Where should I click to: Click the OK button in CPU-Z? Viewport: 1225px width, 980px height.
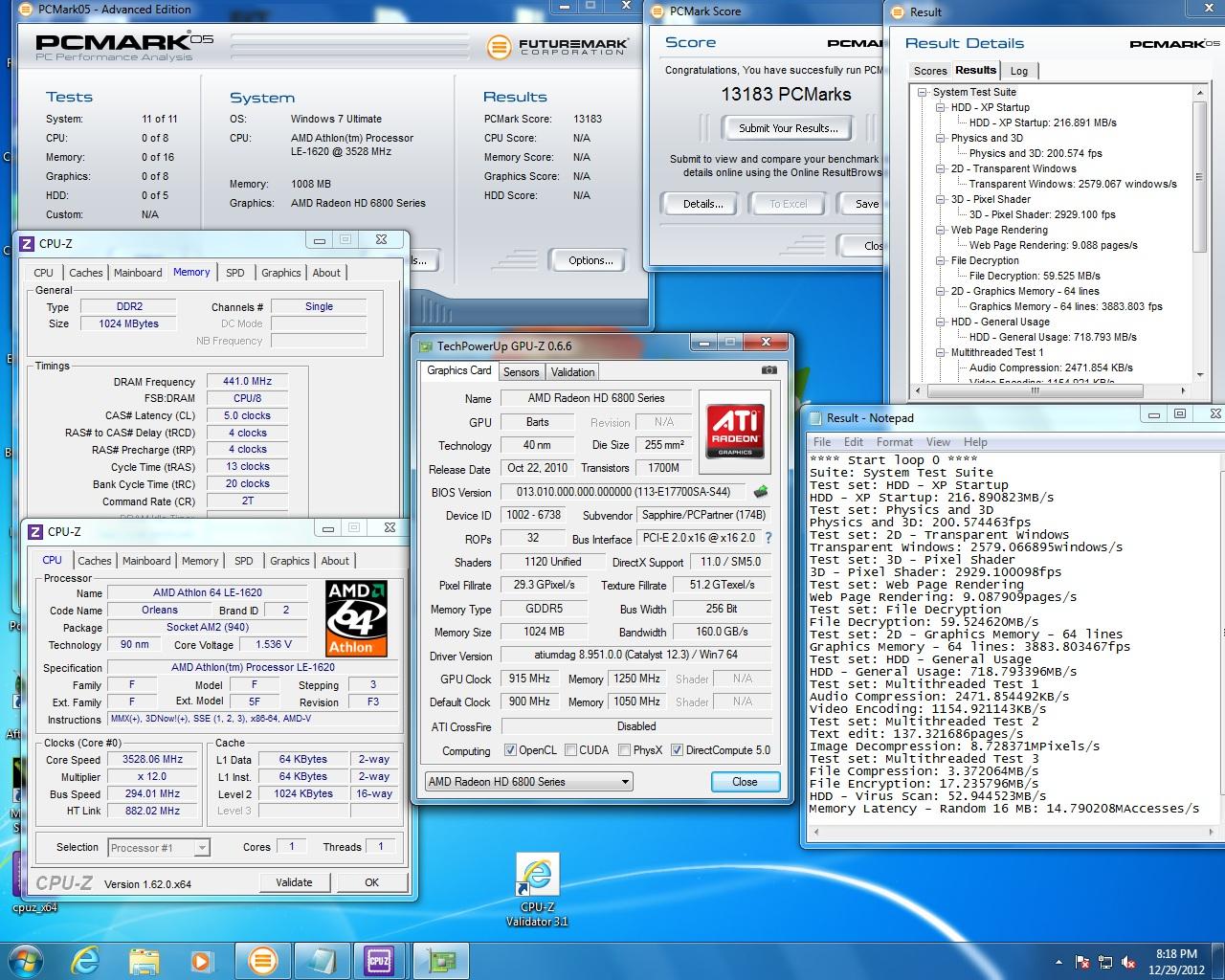click(x=371, y=882)
